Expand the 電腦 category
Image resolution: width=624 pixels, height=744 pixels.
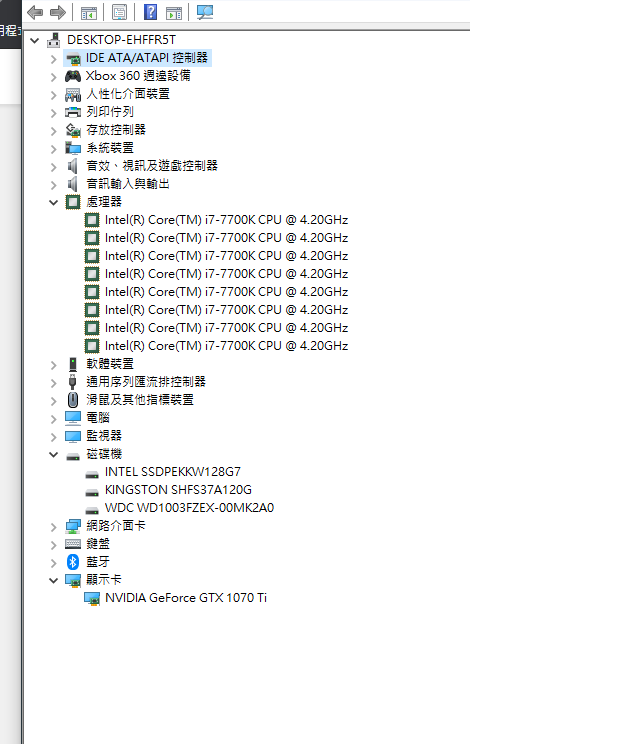coord(54,419)
